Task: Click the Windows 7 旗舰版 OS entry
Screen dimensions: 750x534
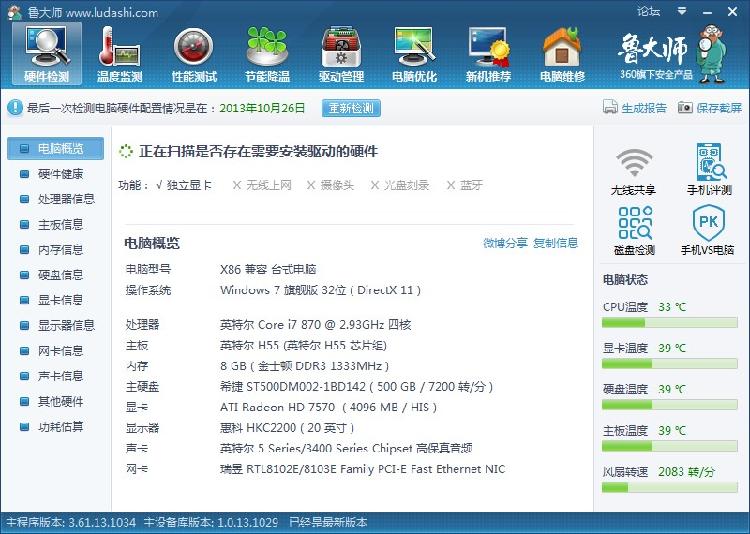Action: (x=320, y=290)
